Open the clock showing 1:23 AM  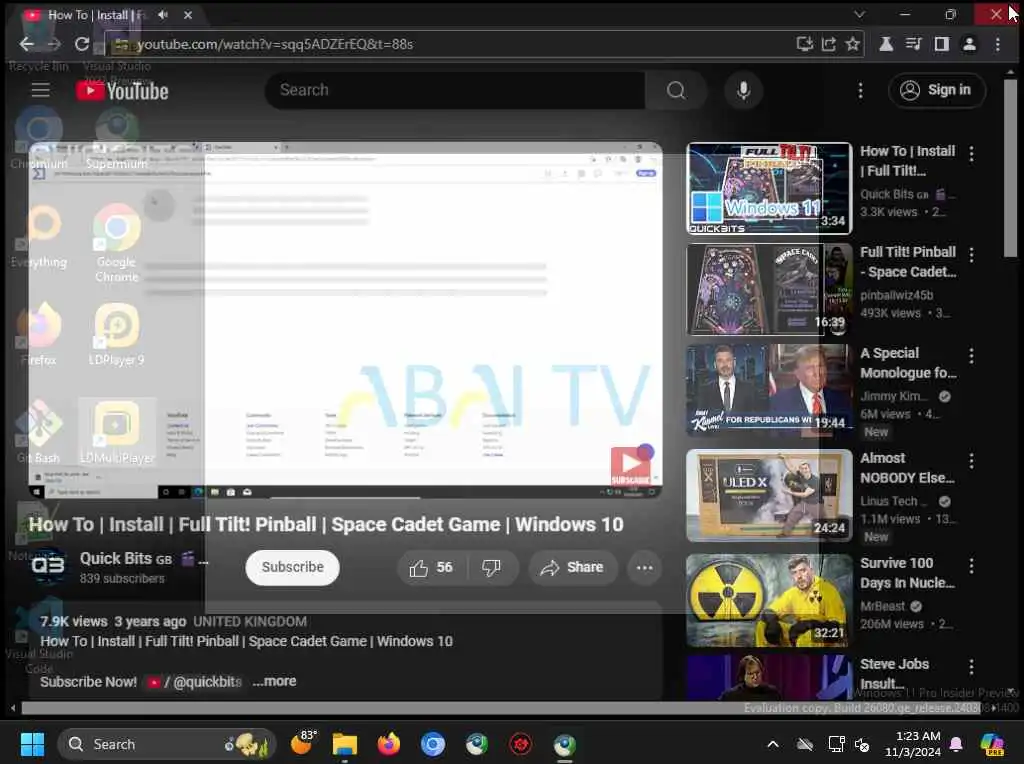(913, 744)
